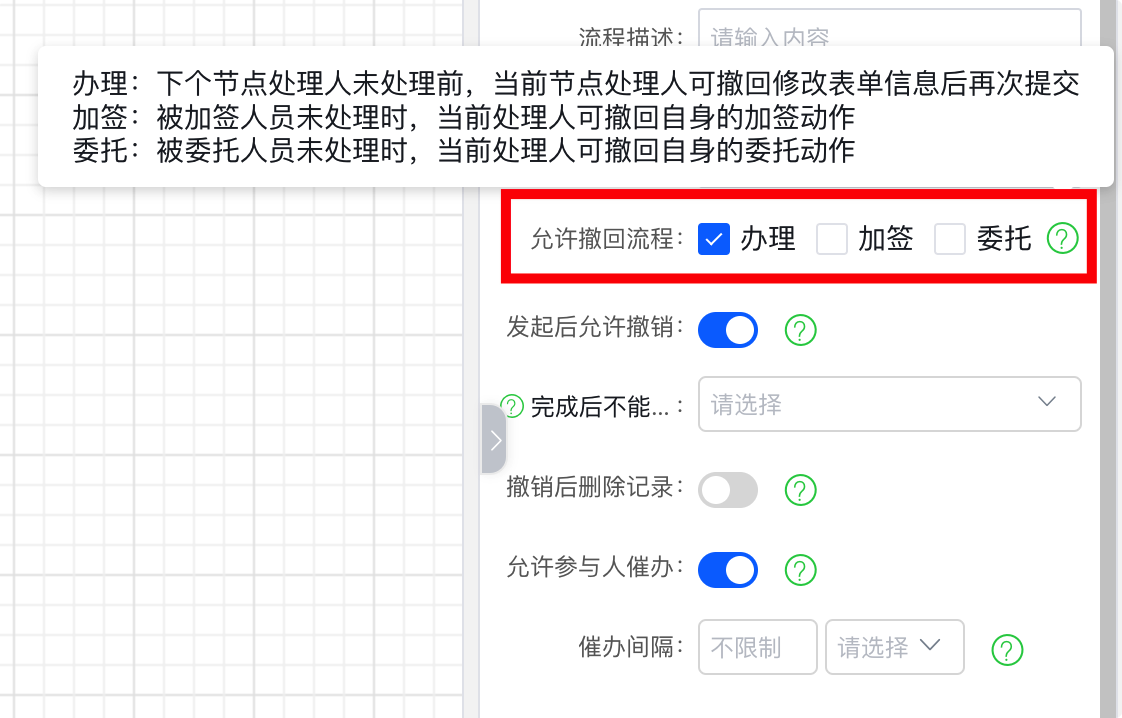Screen dimensions: 1122x718
Task: Click help icon before 完成后不能 label
Action: point(512,406)
